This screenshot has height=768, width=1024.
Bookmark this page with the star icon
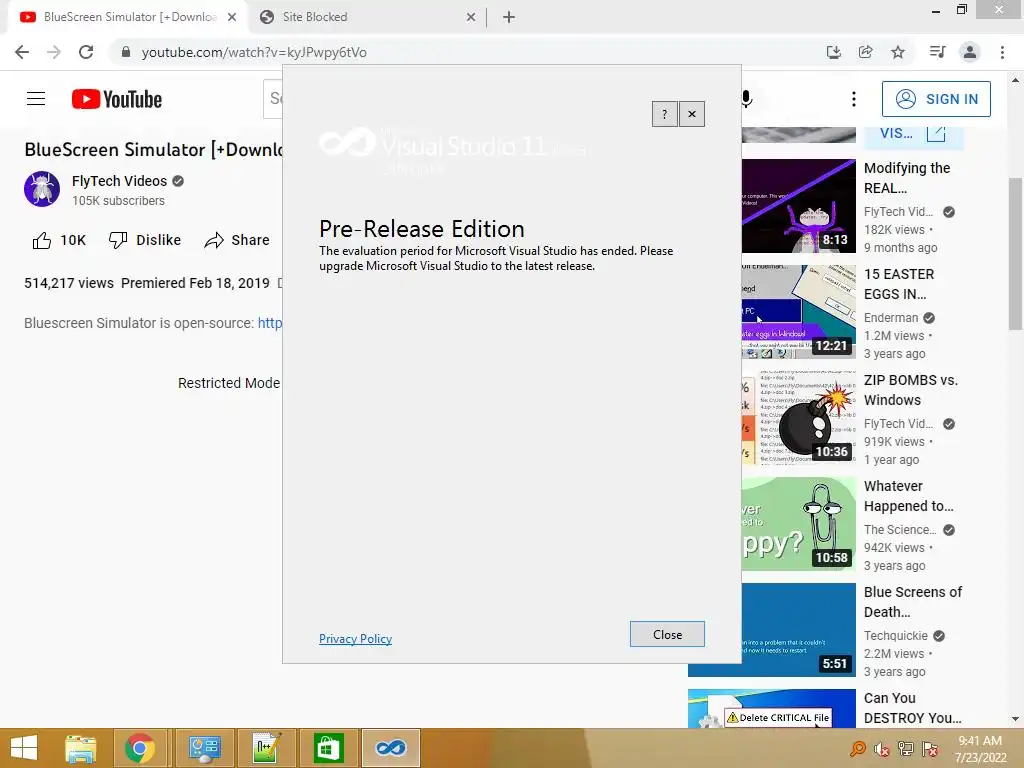tap(898, 52)
